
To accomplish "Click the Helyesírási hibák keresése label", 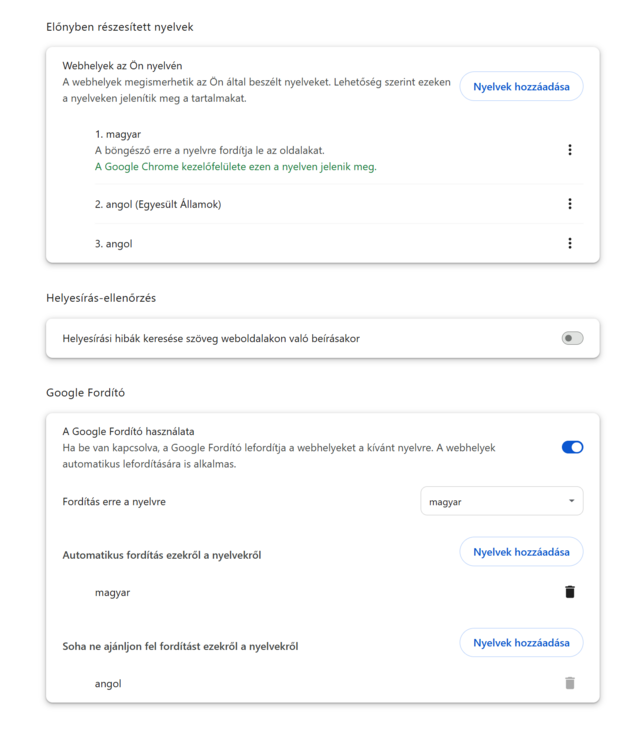I will 211,338.
